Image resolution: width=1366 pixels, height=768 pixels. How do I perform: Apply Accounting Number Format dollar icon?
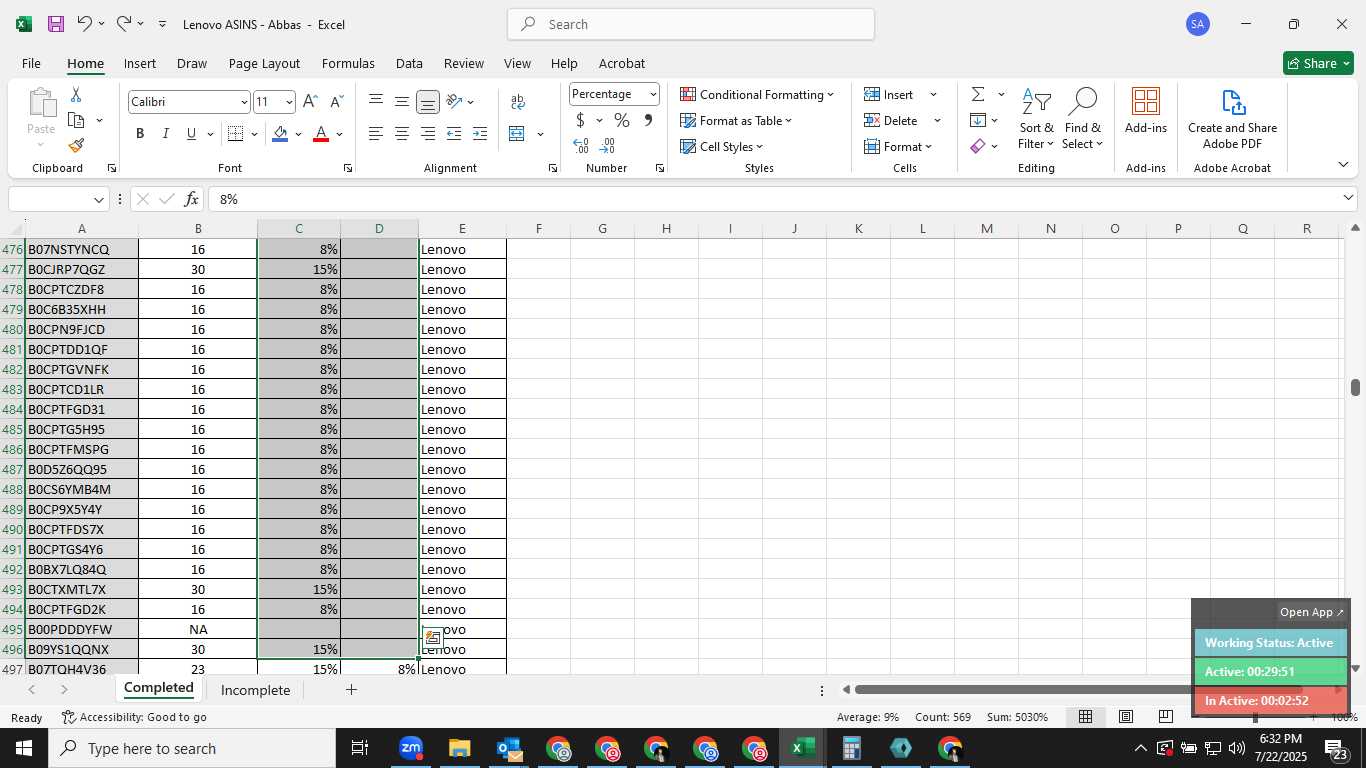click(580, 120)
